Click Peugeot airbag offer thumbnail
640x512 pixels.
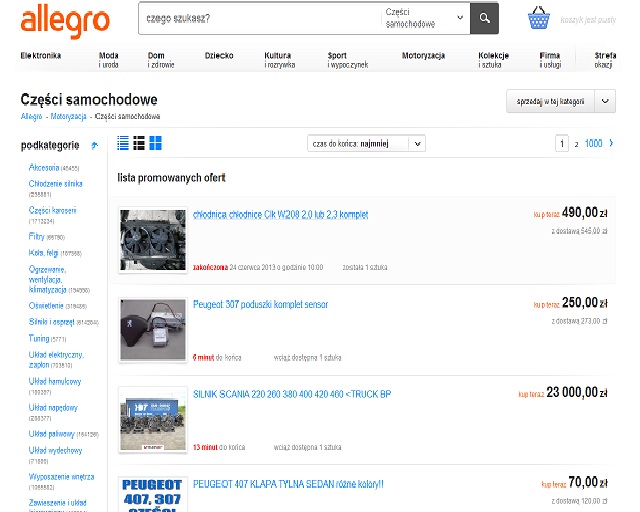click(x=153, y=330)
